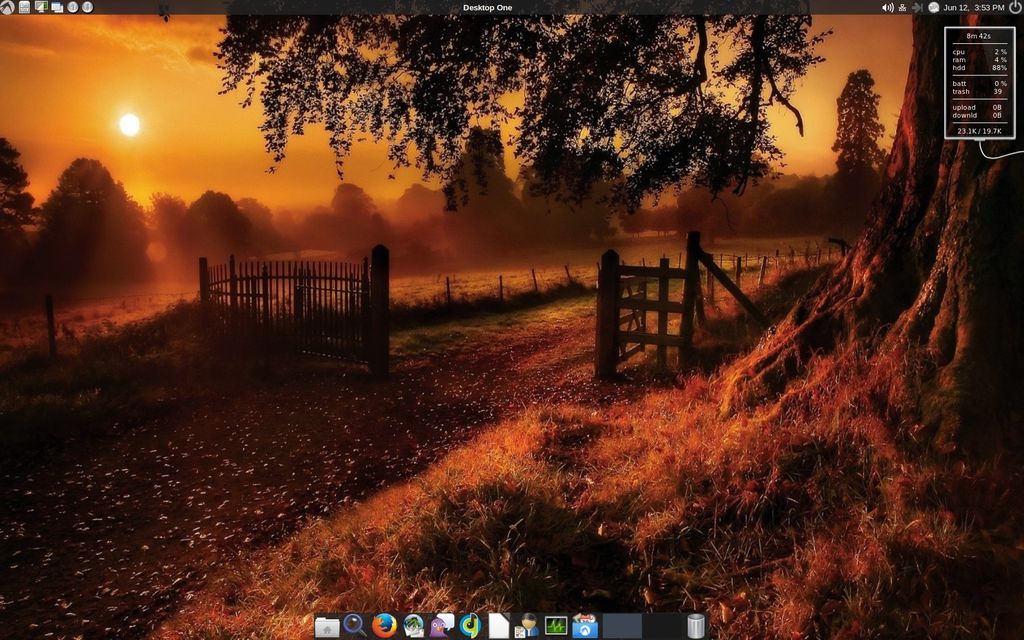The height and width of the screenshot is (640, 1024).
Task: Click the window list icon in top panel
Action: coord(57,8)
